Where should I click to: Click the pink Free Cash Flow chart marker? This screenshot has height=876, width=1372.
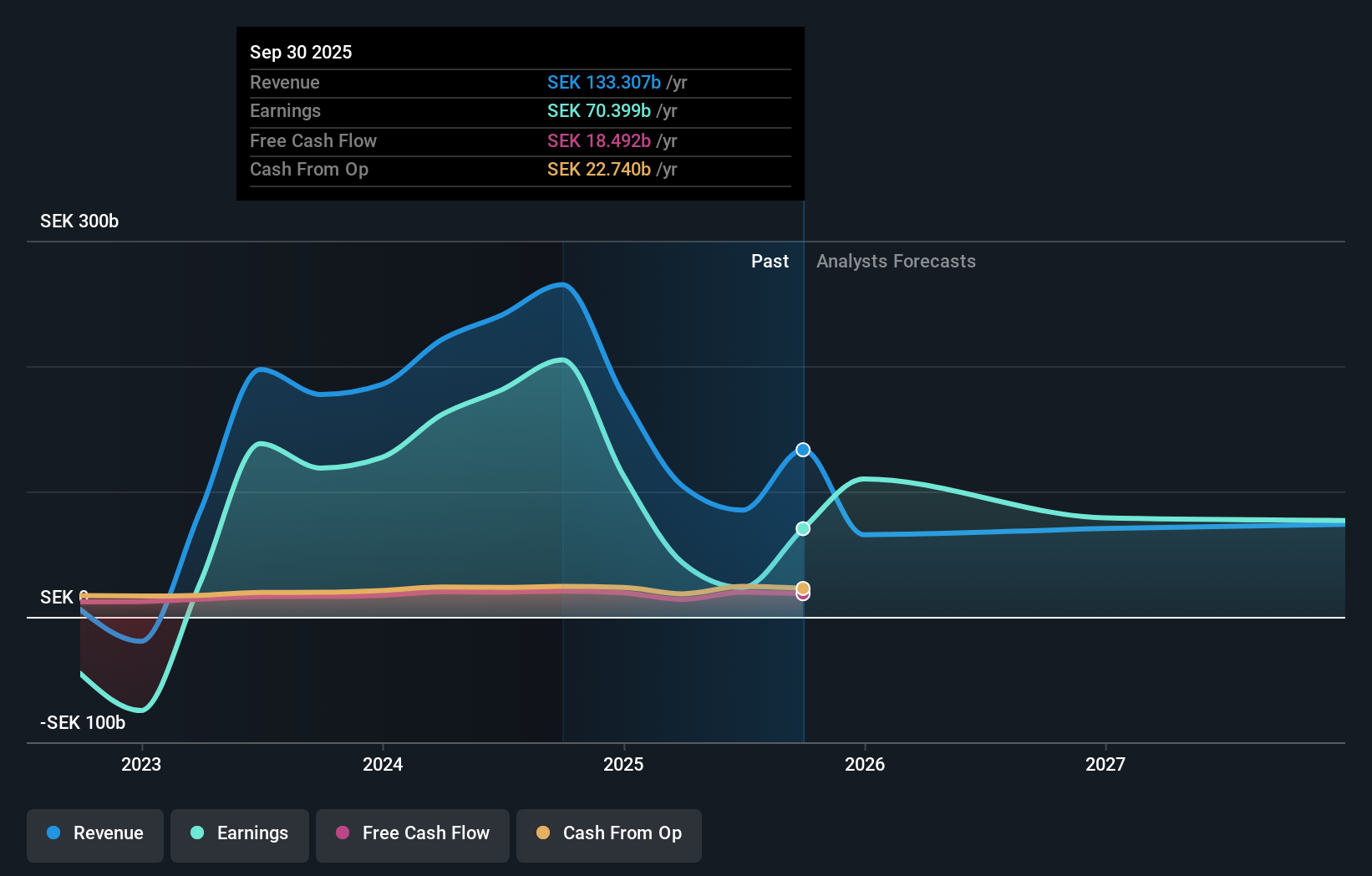802,595
